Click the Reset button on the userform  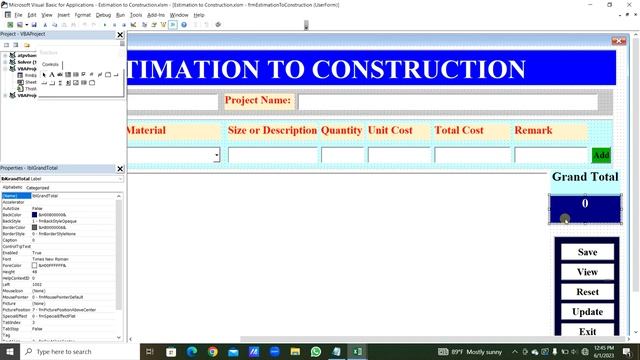coord(587,292)
